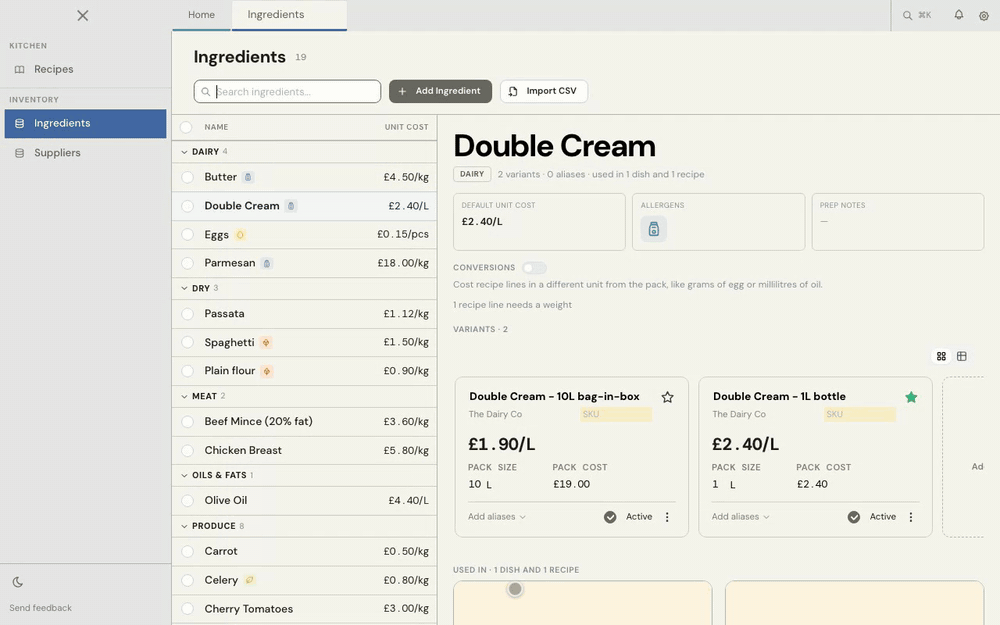The image size is (1000, 625).
Task: Switch variants to card grid view
Action: [x=941, y=357]
